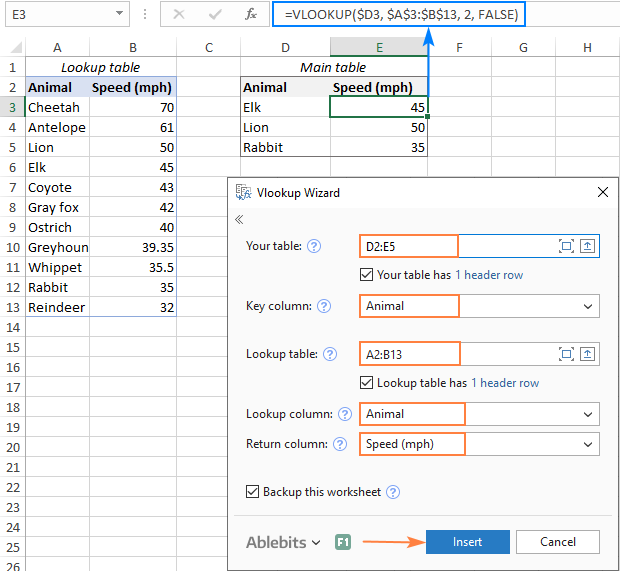Viewport: 620px width, 571px height.
Task: Click select range icon in Lookup table field
Action: [x=588, y=354]
